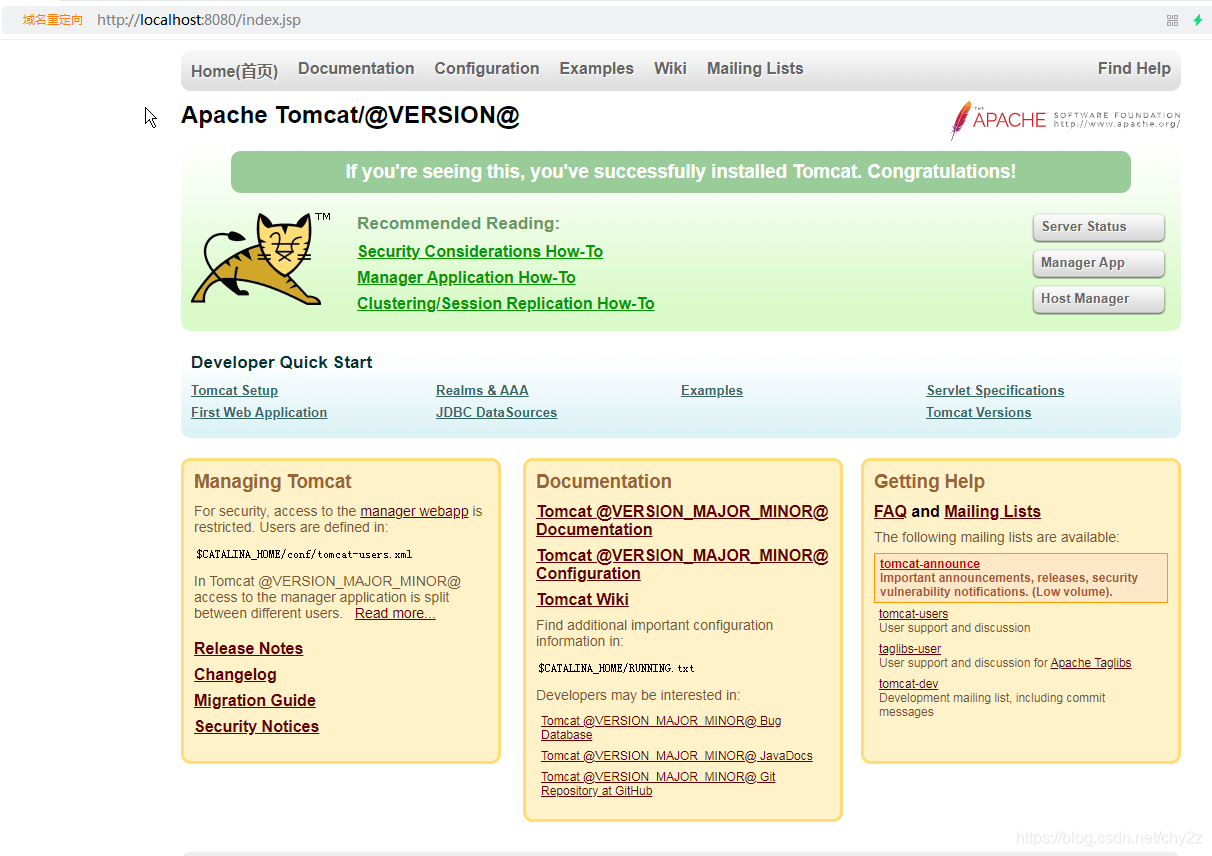Image resolution: width=1212 pixels, height=856 pixels.
Task: Open the Tomcat Setup link
Action: click(x=234, y=390)
